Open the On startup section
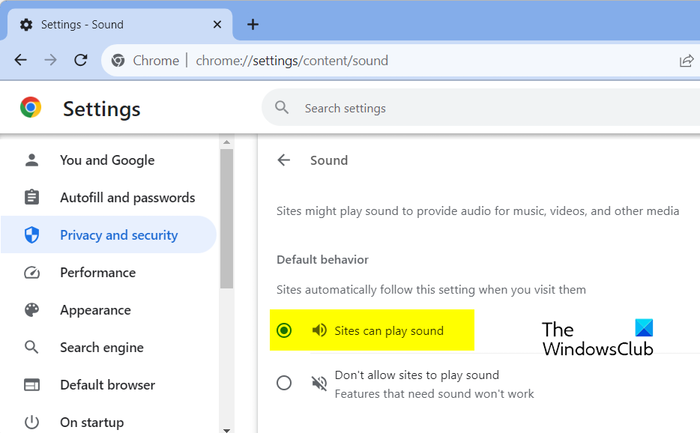The width and height of the screenshot is (700, 433). pyautogui.click(x=92, y=422)
